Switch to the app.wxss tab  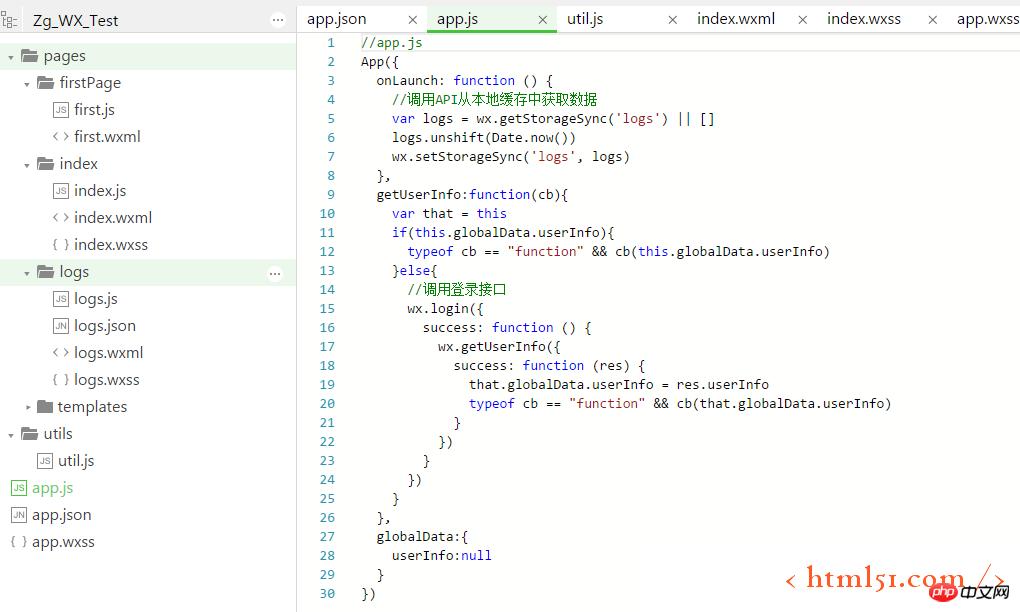(987, 19)
